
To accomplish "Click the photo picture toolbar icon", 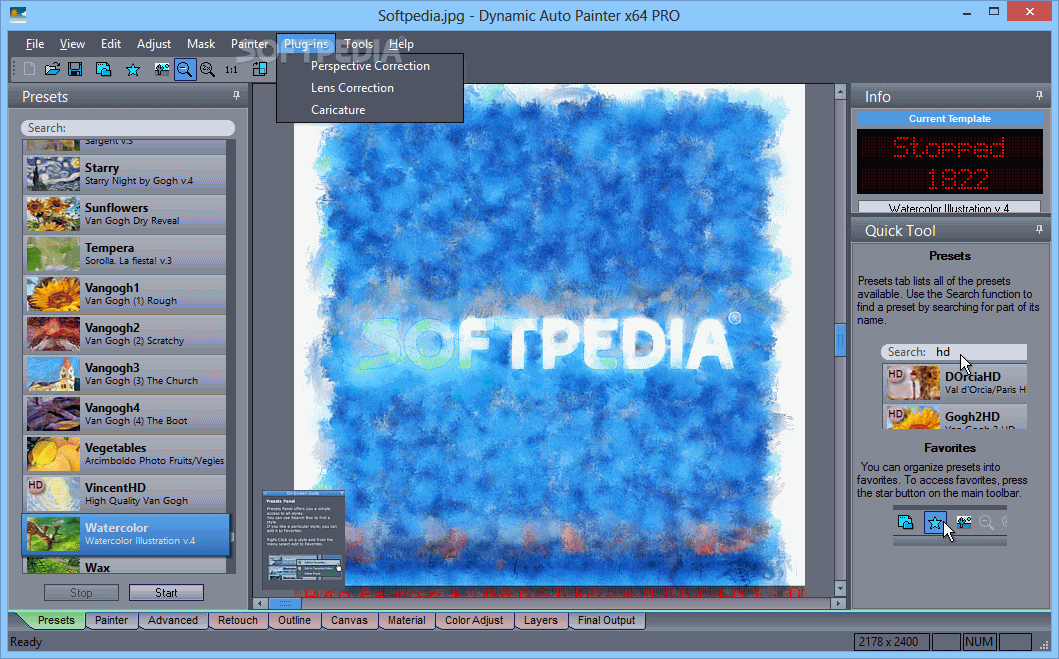I will pos(161,69).
